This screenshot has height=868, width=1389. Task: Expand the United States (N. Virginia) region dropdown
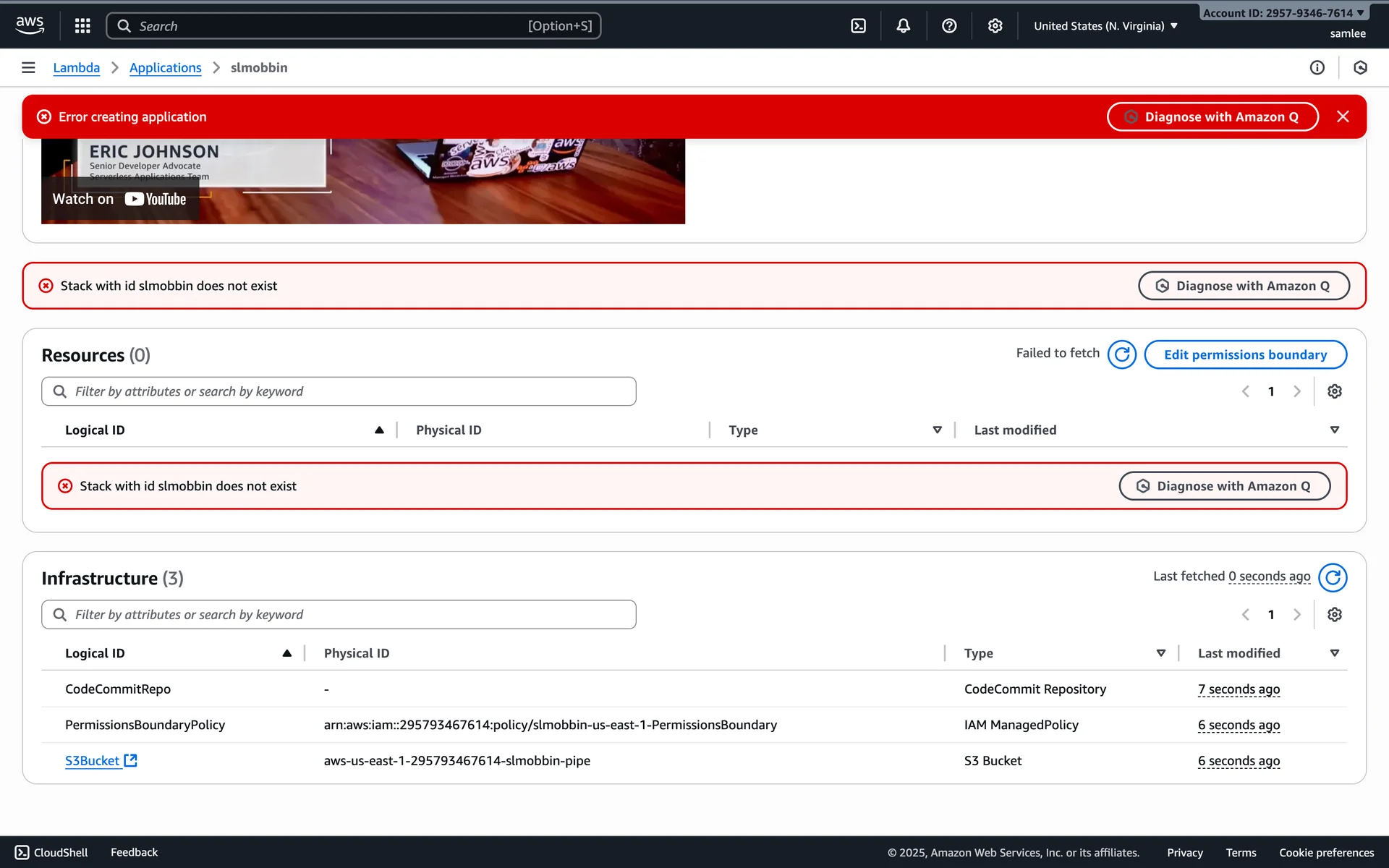click(x=1105, y=26)
